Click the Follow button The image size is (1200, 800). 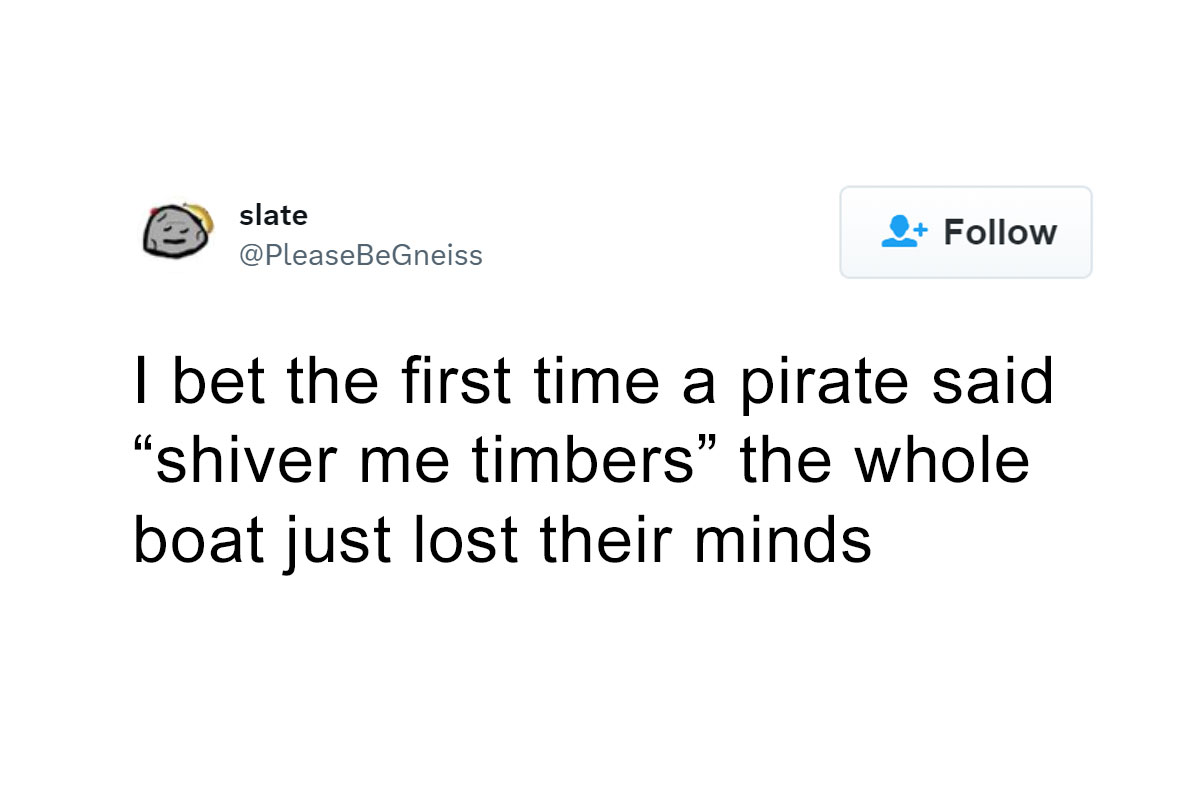pos(966,232)
